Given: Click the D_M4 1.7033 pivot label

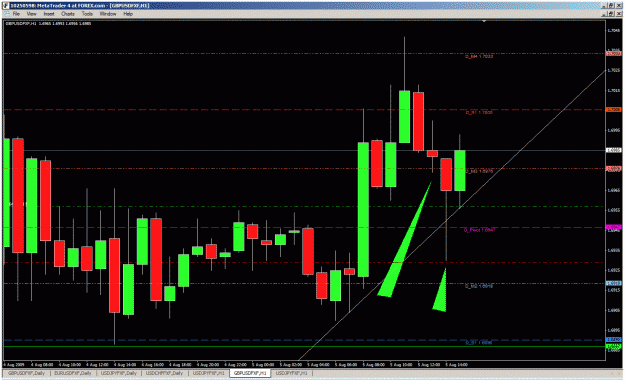Looking at the screenshot, I should click(x=479, y=57).
